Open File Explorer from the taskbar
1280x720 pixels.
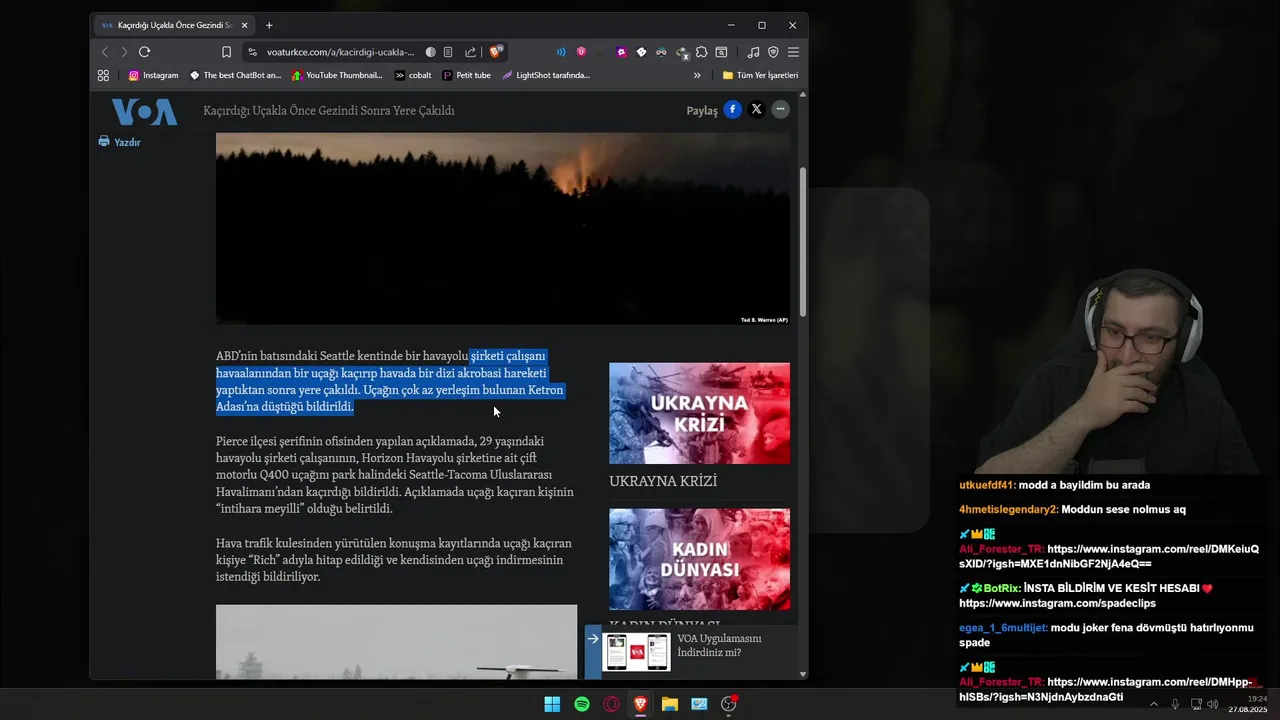click(x=670, y=704)
